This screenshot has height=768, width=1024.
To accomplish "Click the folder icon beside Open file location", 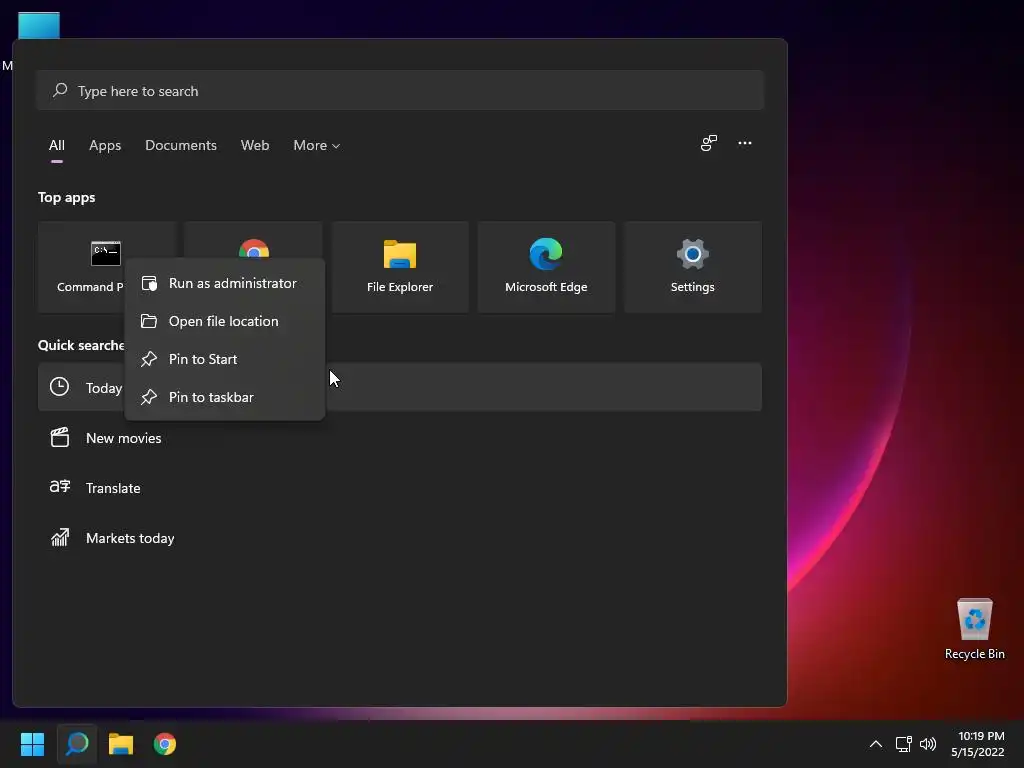I will click(149, 321).
